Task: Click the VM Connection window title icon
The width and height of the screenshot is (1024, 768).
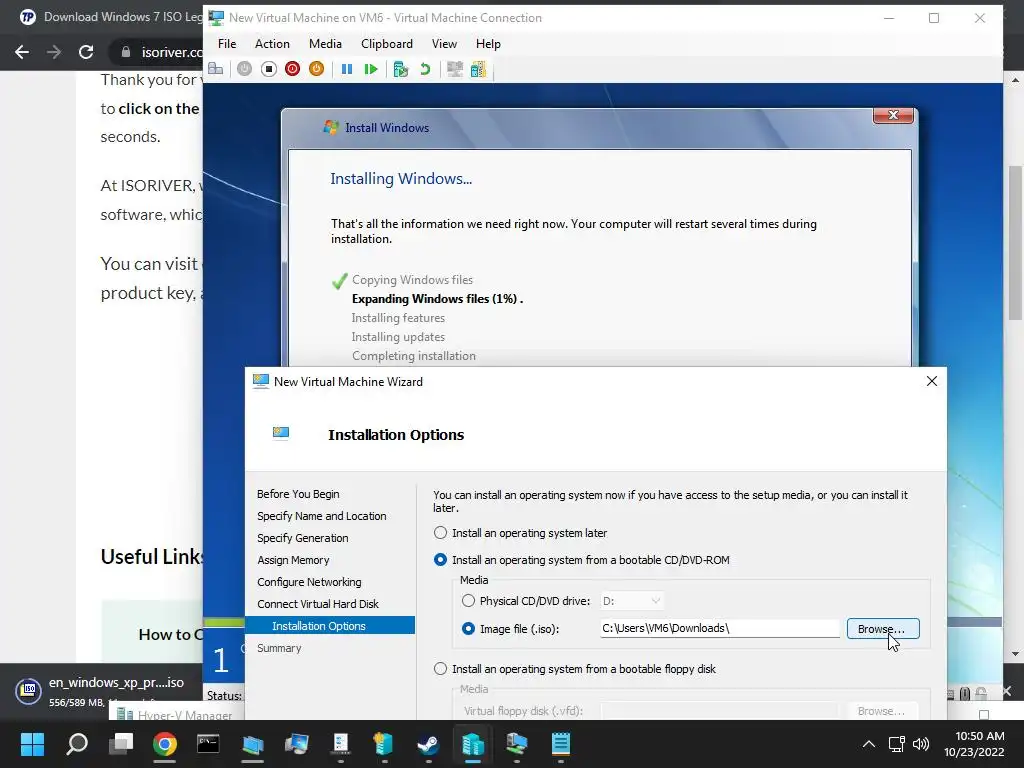Action: (216, 18)
